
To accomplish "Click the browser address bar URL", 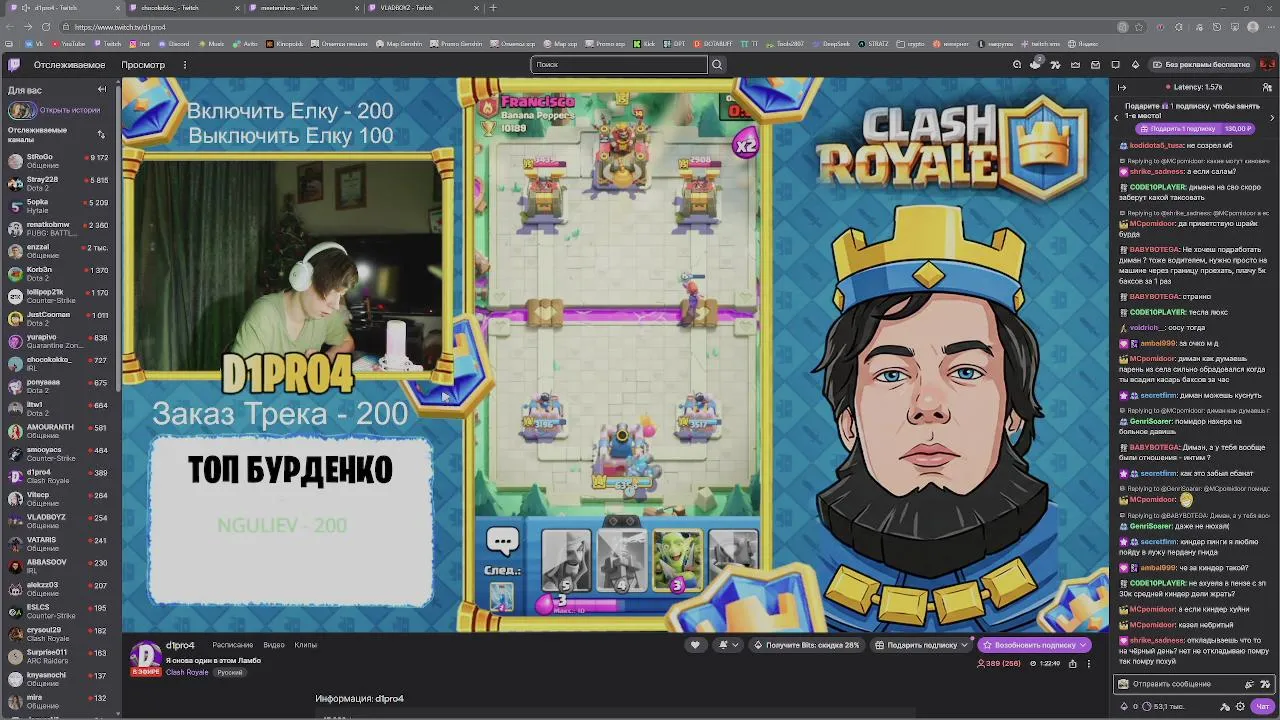I will (x=120, y=27).
